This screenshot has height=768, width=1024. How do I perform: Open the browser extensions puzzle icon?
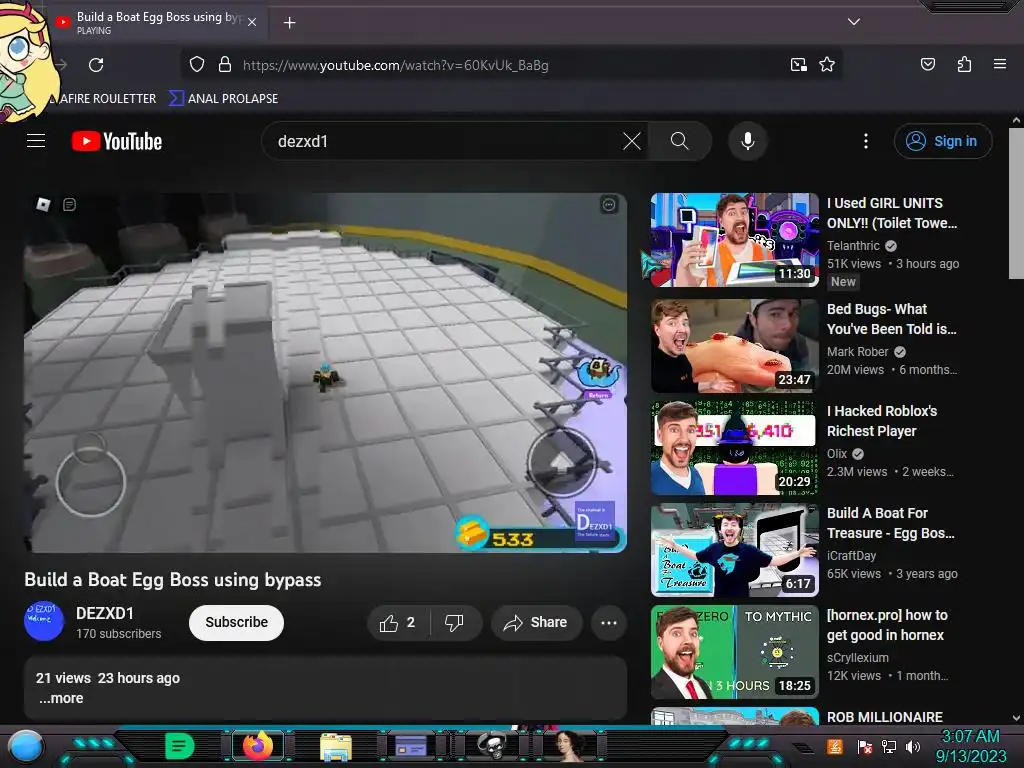[964, 65]
